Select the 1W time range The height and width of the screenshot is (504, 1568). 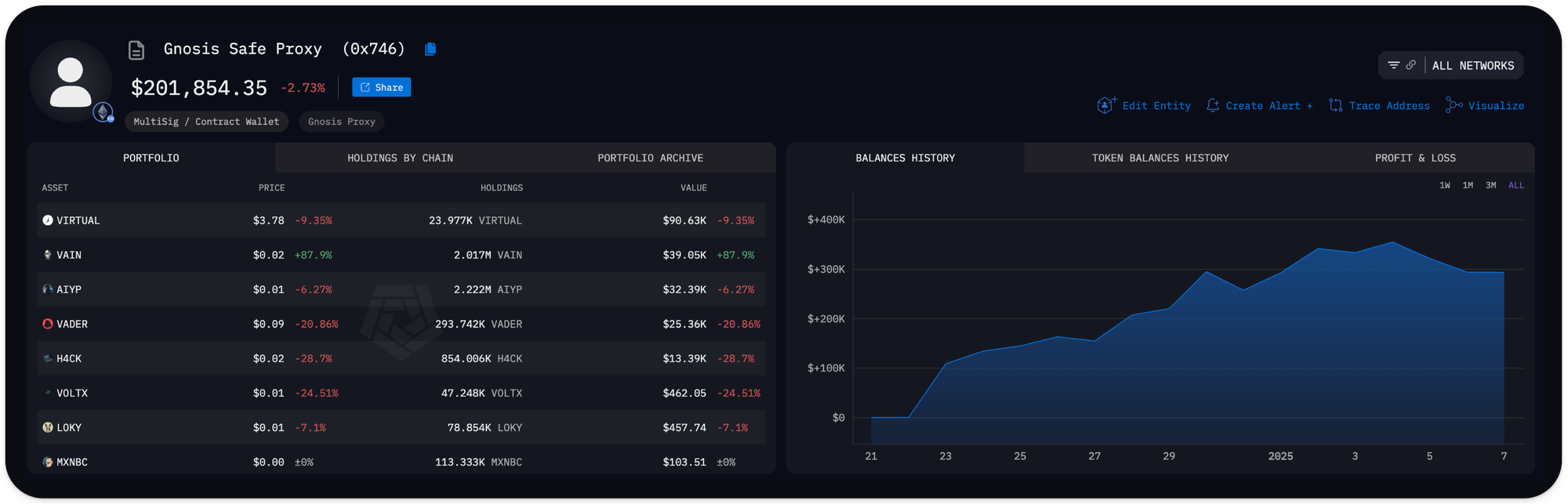(x=1444, y=186)
